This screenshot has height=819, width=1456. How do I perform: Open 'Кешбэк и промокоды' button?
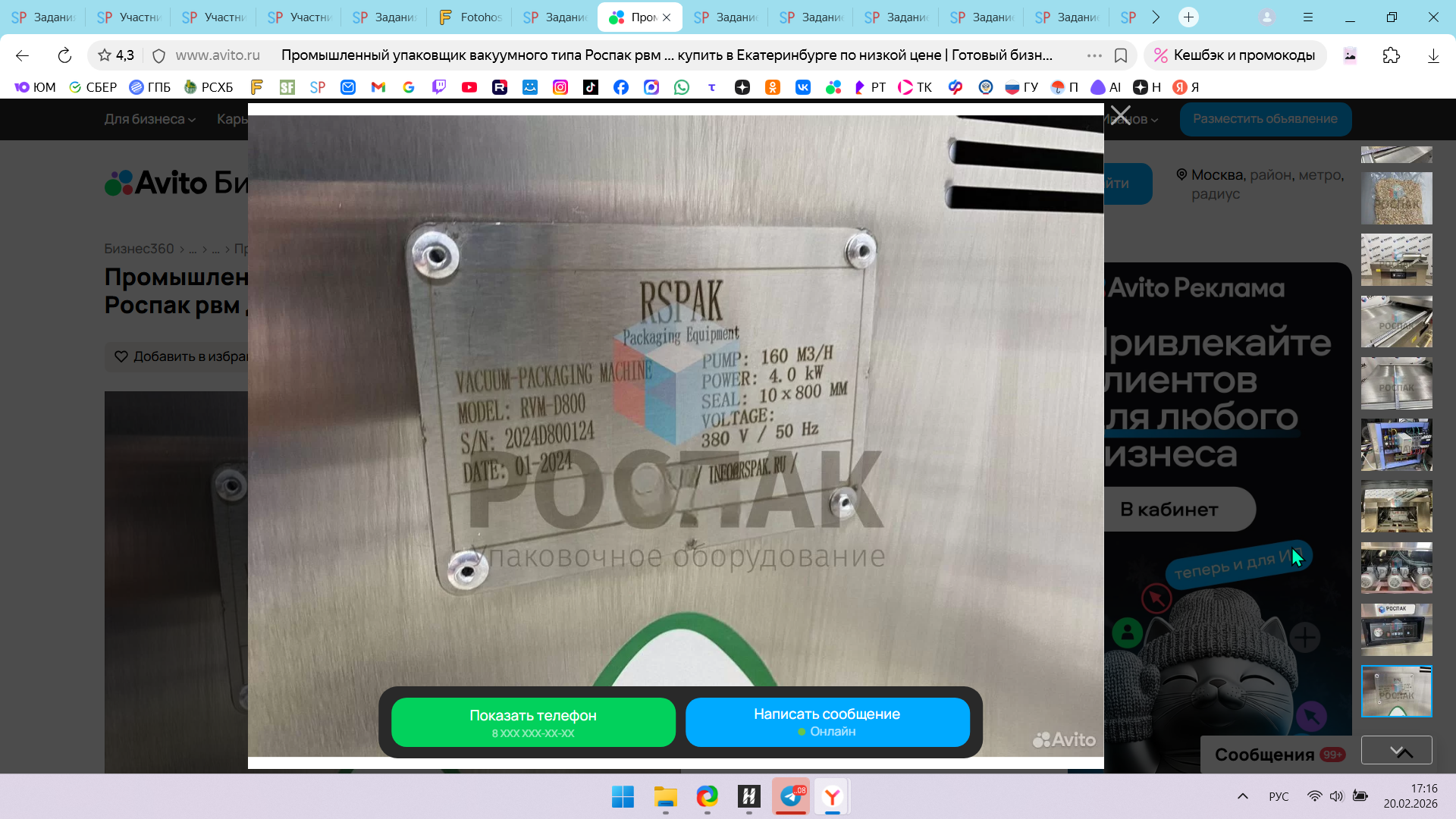coord(1235,55)
